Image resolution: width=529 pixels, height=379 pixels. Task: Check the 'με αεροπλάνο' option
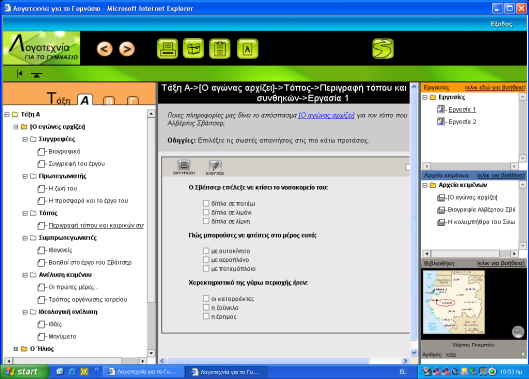[206, 259]
